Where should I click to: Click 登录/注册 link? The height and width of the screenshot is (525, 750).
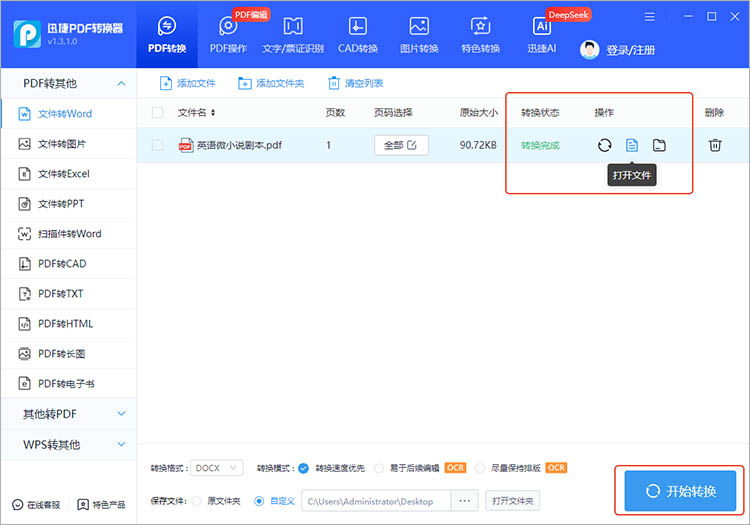point(630,50)
